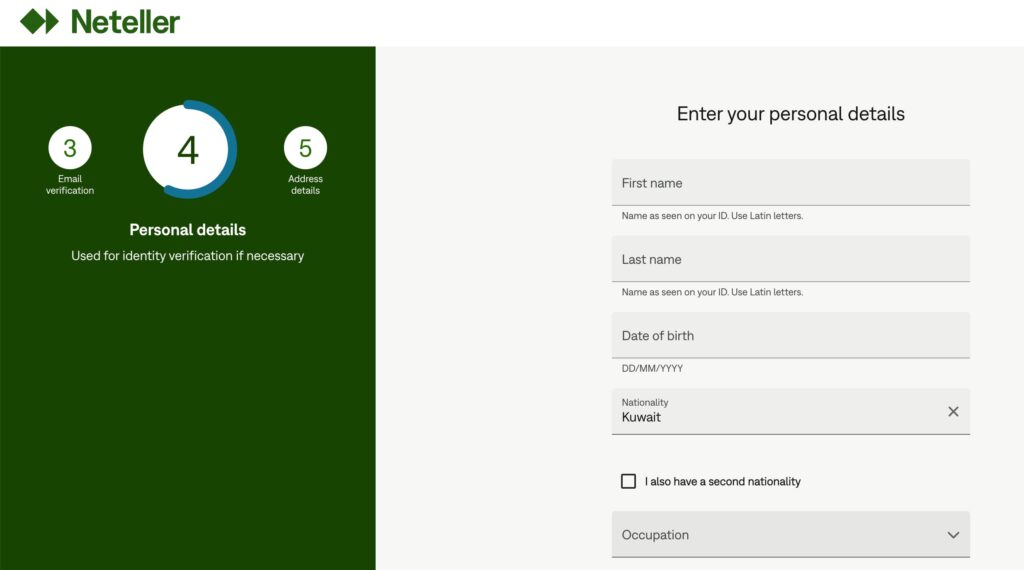This screenshot has height=570, width=1024.
Task: Click the "Enter your personal details" heading
Action: 790,114
